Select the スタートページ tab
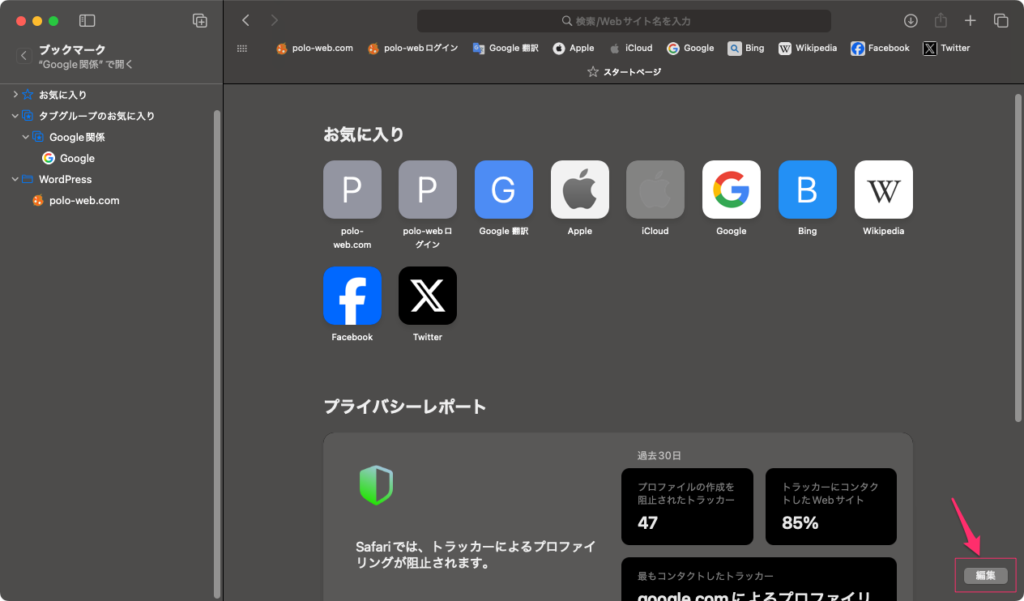The height and width of the screenshot is (601, 1024). coord(623,72)
